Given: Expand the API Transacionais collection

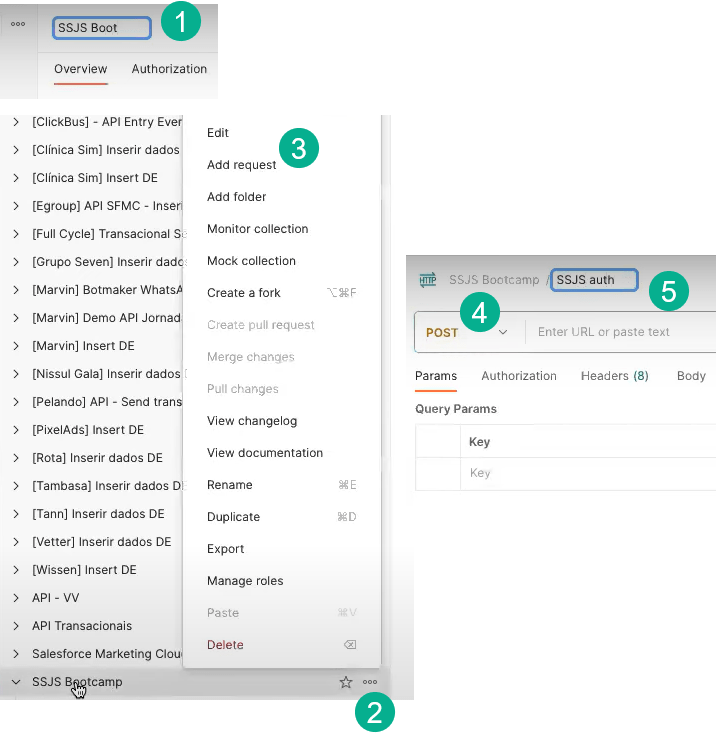Looking at the screenshot, I should tap(16, 626).
